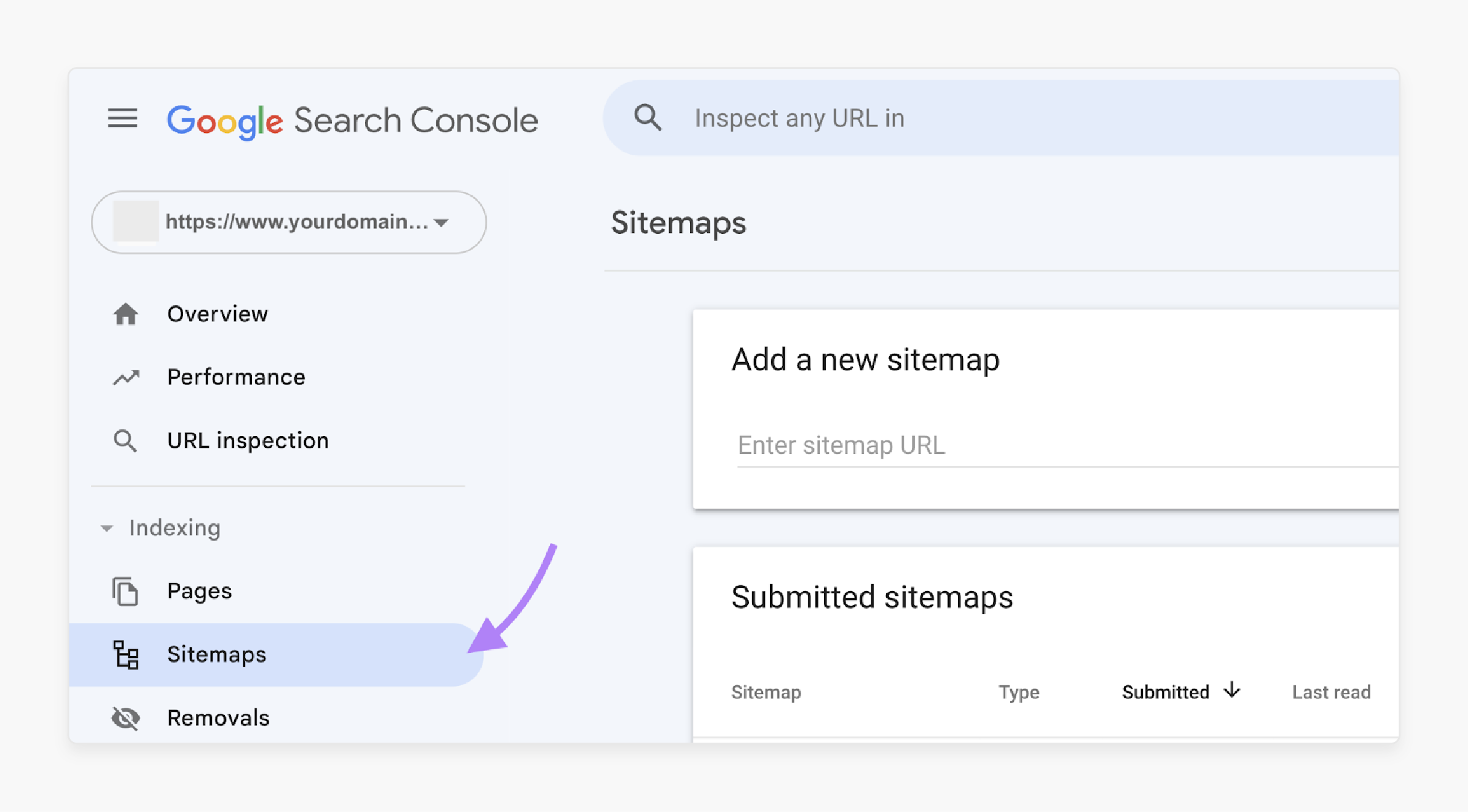Click the Indexing section label
Image resolution: width=1468 pixels, height=812 pixels.
175,528
